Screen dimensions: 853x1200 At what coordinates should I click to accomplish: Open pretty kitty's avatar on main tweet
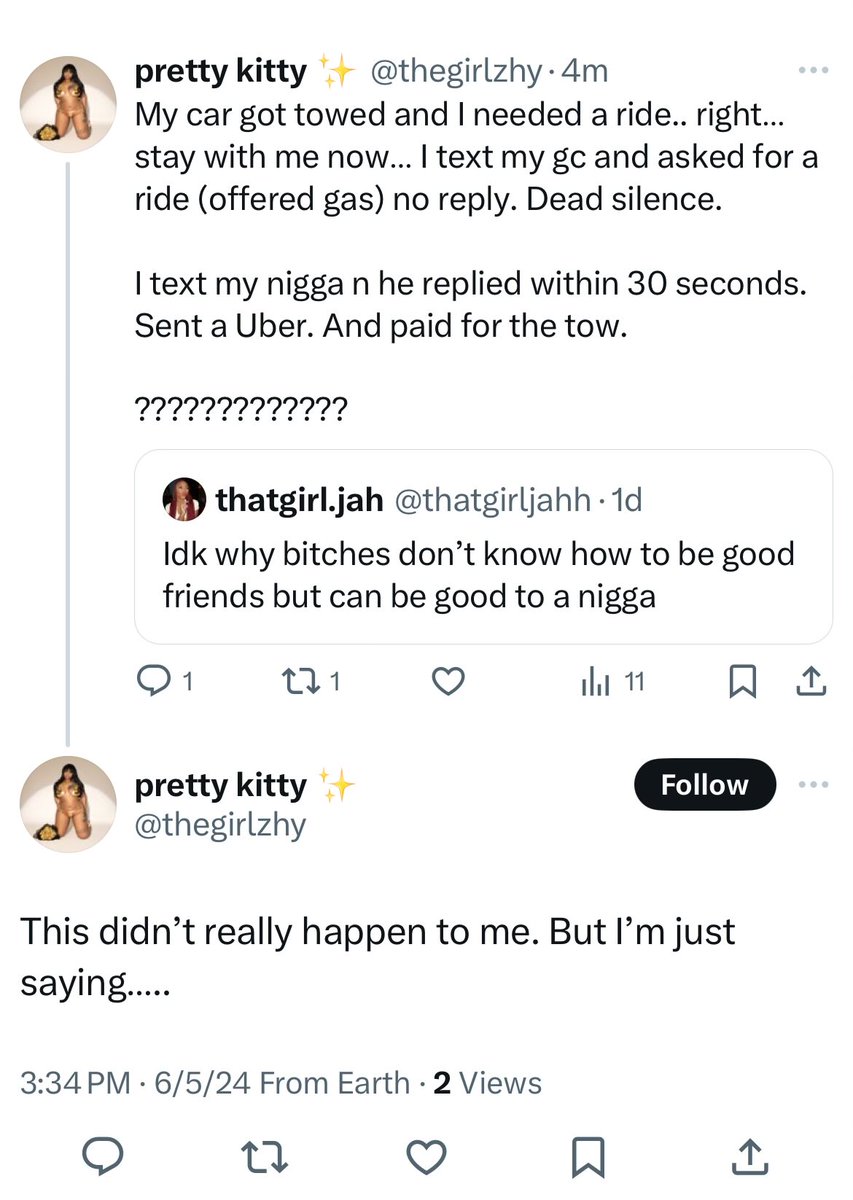[68, 805]
